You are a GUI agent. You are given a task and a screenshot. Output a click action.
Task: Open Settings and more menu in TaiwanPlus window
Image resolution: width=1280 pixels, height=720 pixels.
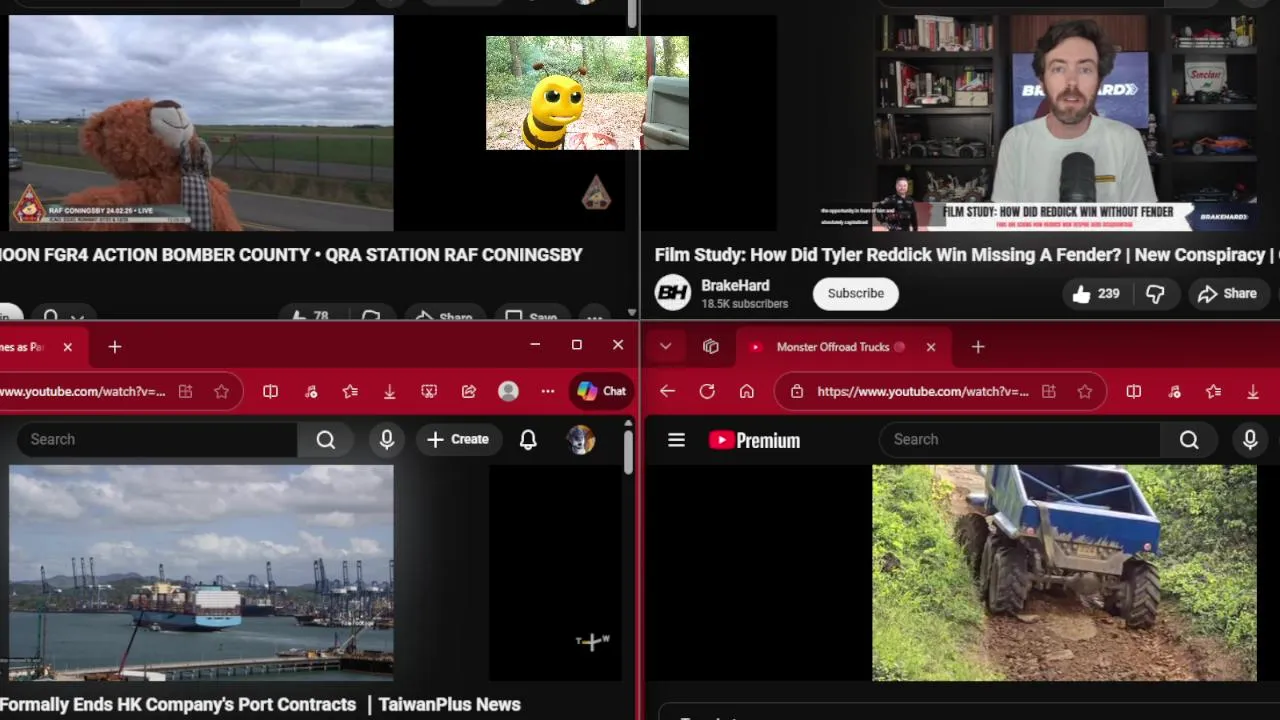548,392
